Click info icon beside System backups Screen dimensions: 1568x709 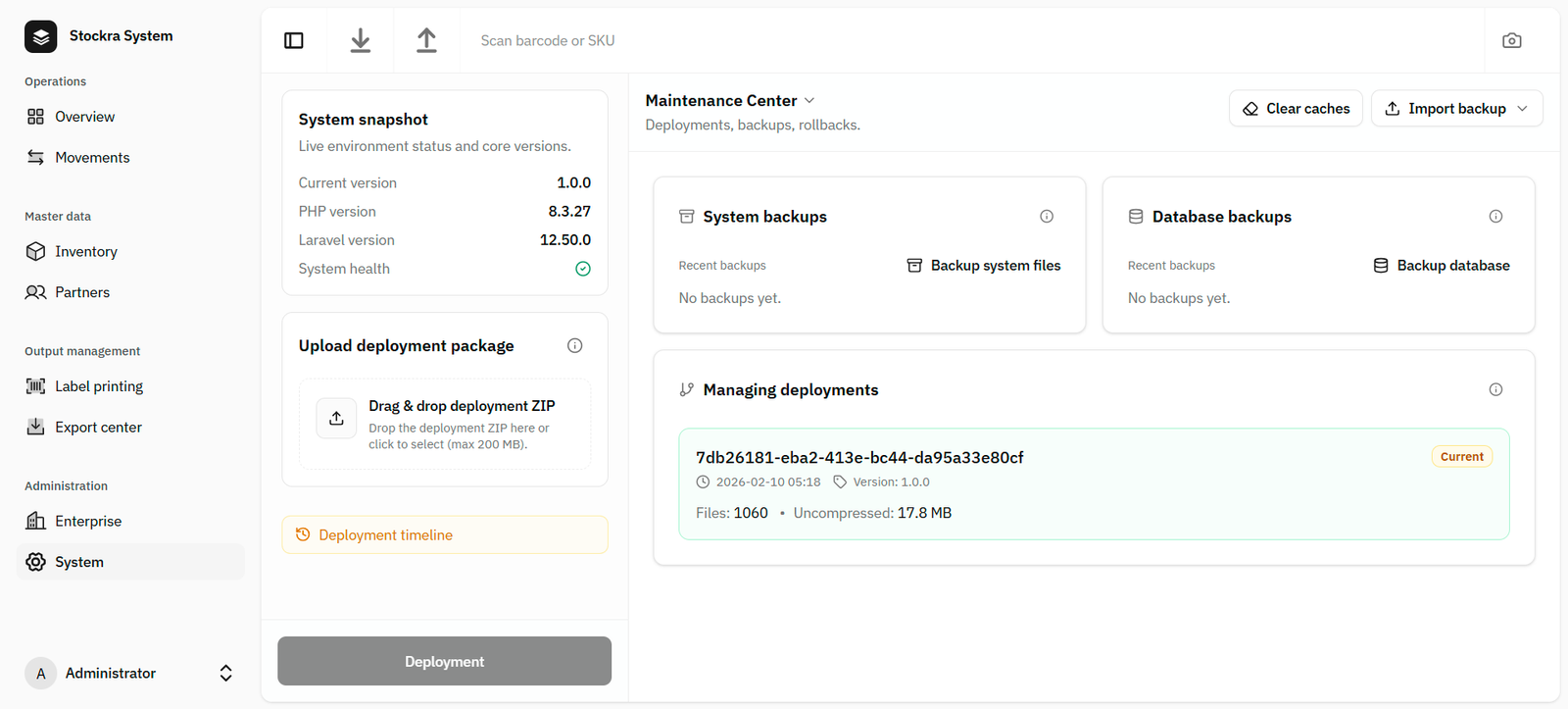pos(1047,217)
